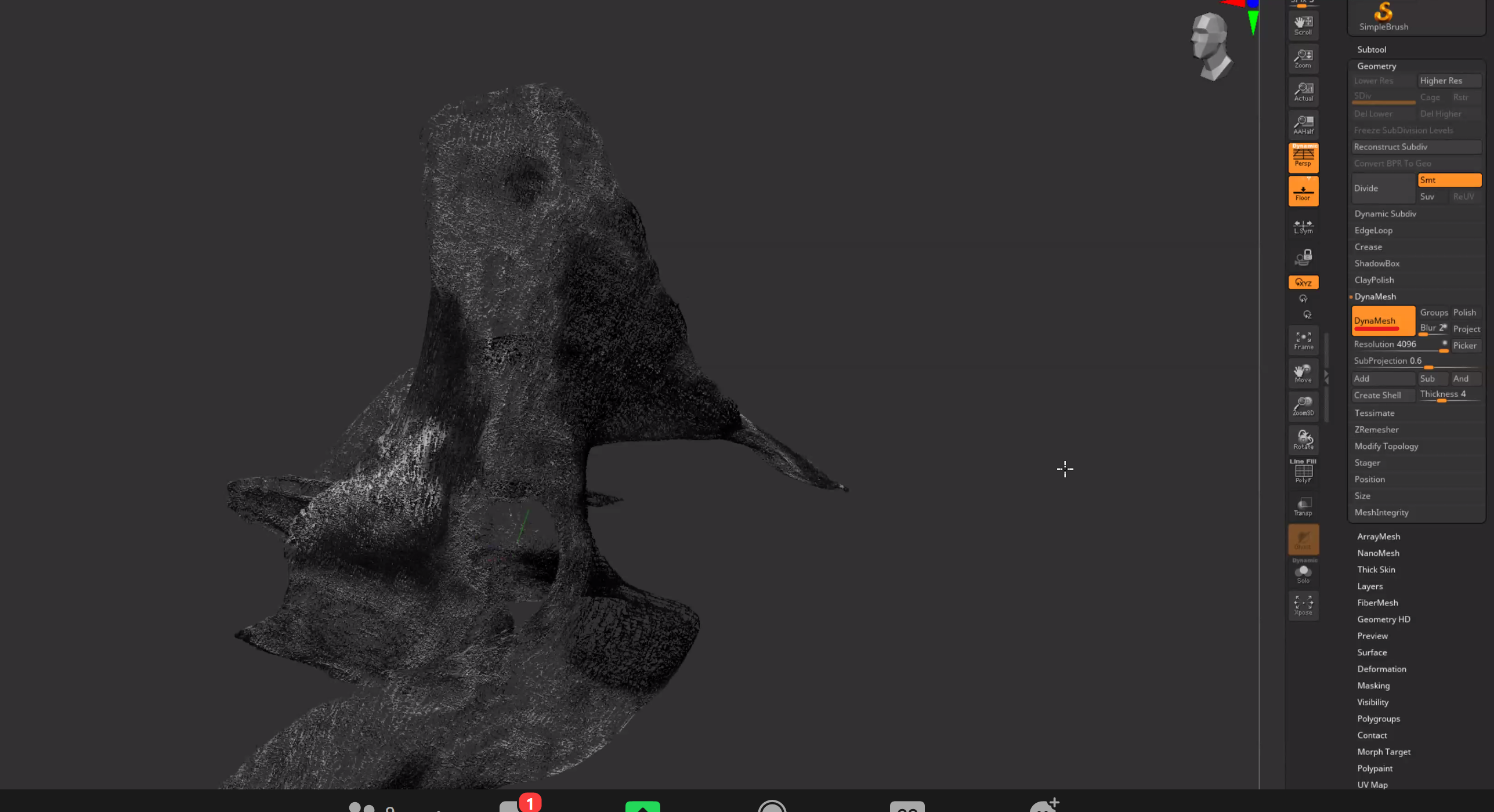Open the Stager subsection

pyautogui.click(x=1367, y=463)
